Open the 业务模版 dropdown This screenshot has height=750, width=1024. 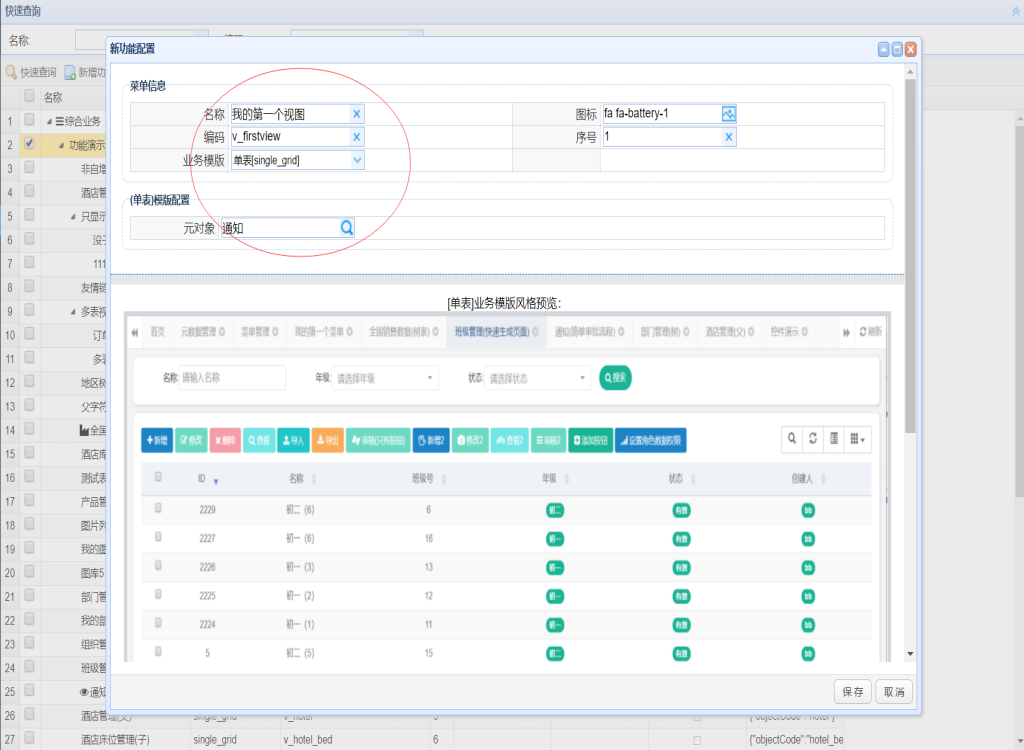pyautogui.click(x=358, y=160)
